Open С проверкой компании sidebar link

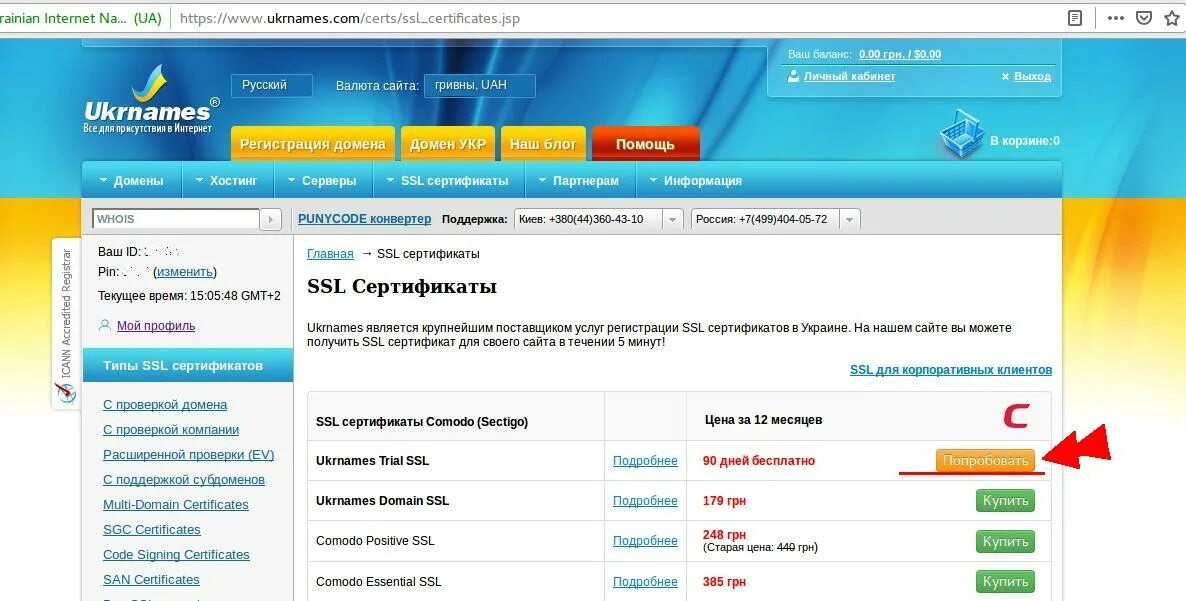click(171, 429)
